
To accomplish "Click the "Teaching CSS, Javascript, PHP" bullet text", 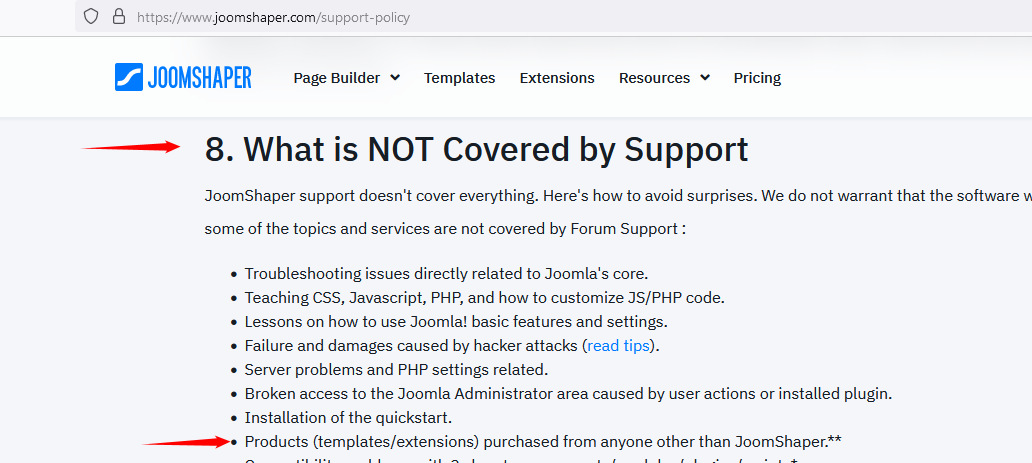I will [x=484, y=298].
